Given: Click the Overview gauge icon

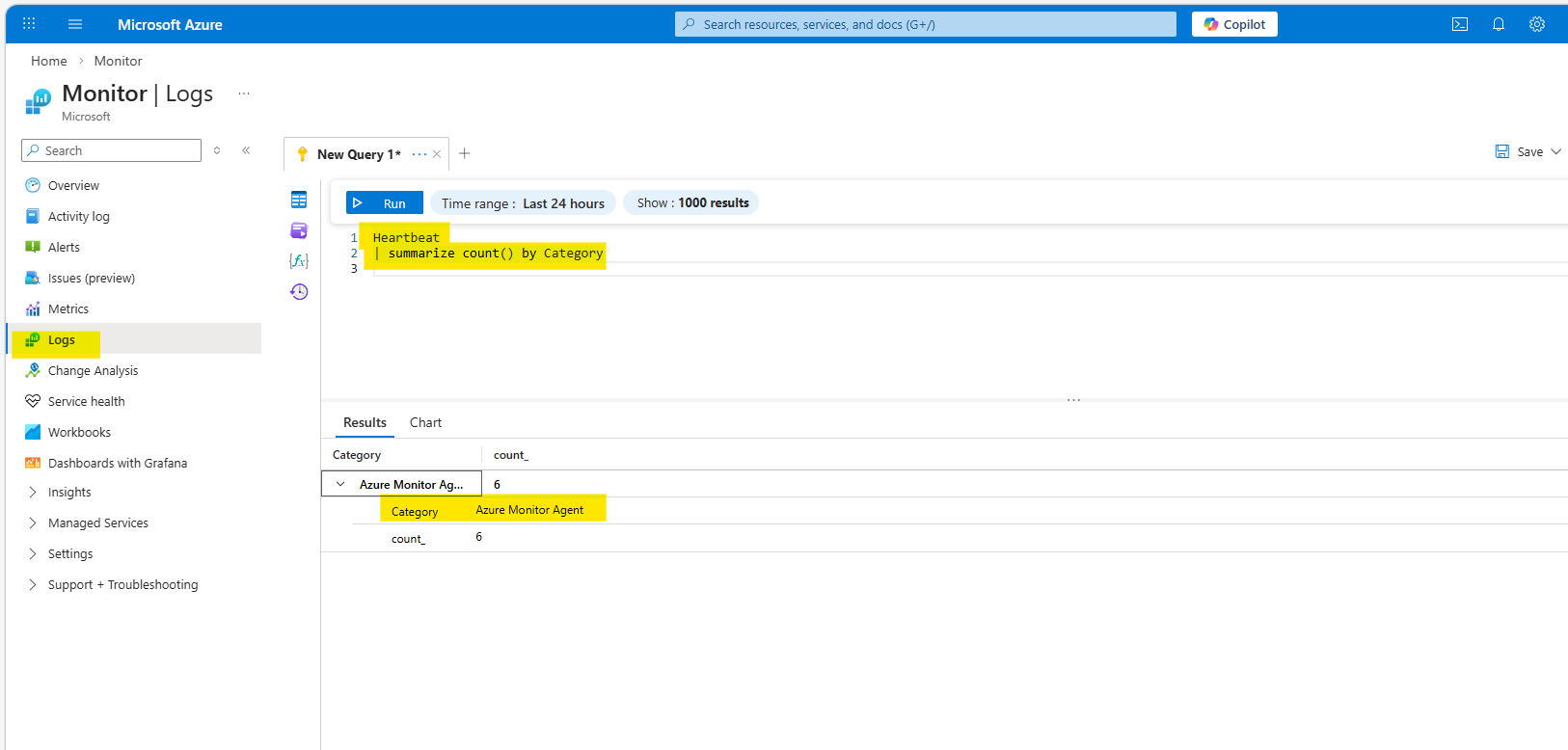Looking at the screenshot, I should point(33,185).
